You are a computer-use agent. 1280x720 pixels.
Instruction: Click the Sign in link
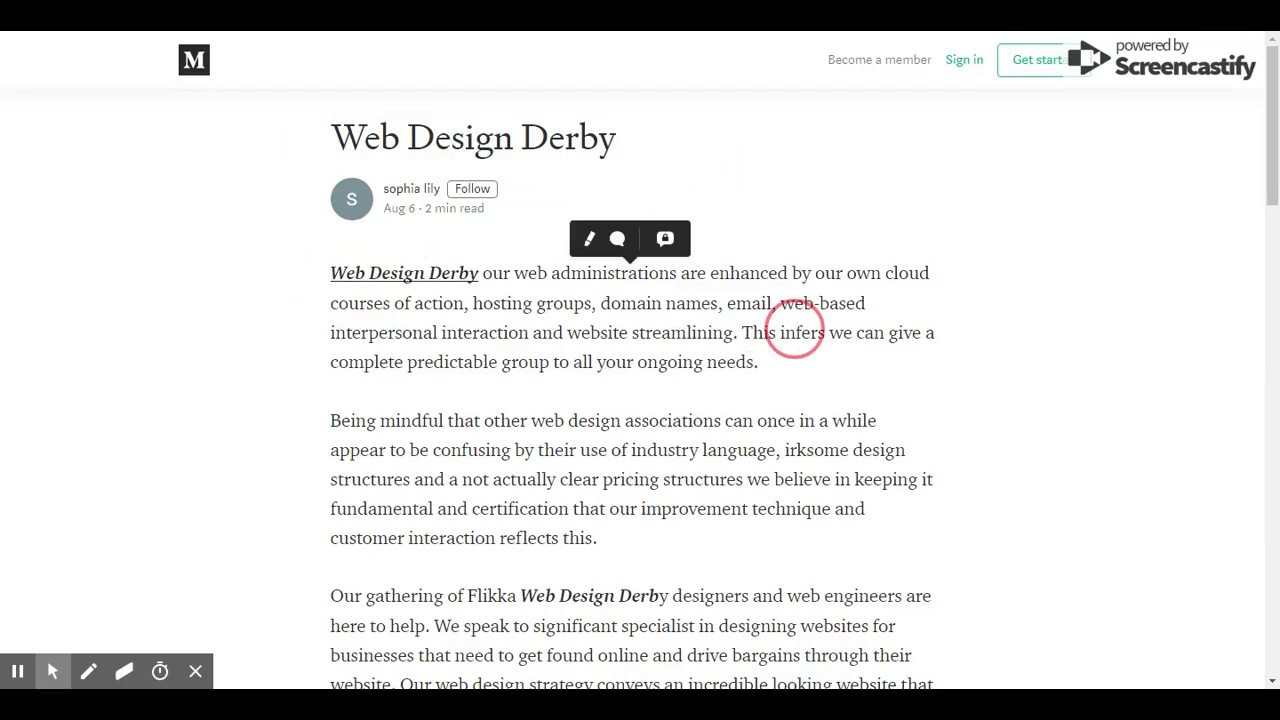point(964,60)
